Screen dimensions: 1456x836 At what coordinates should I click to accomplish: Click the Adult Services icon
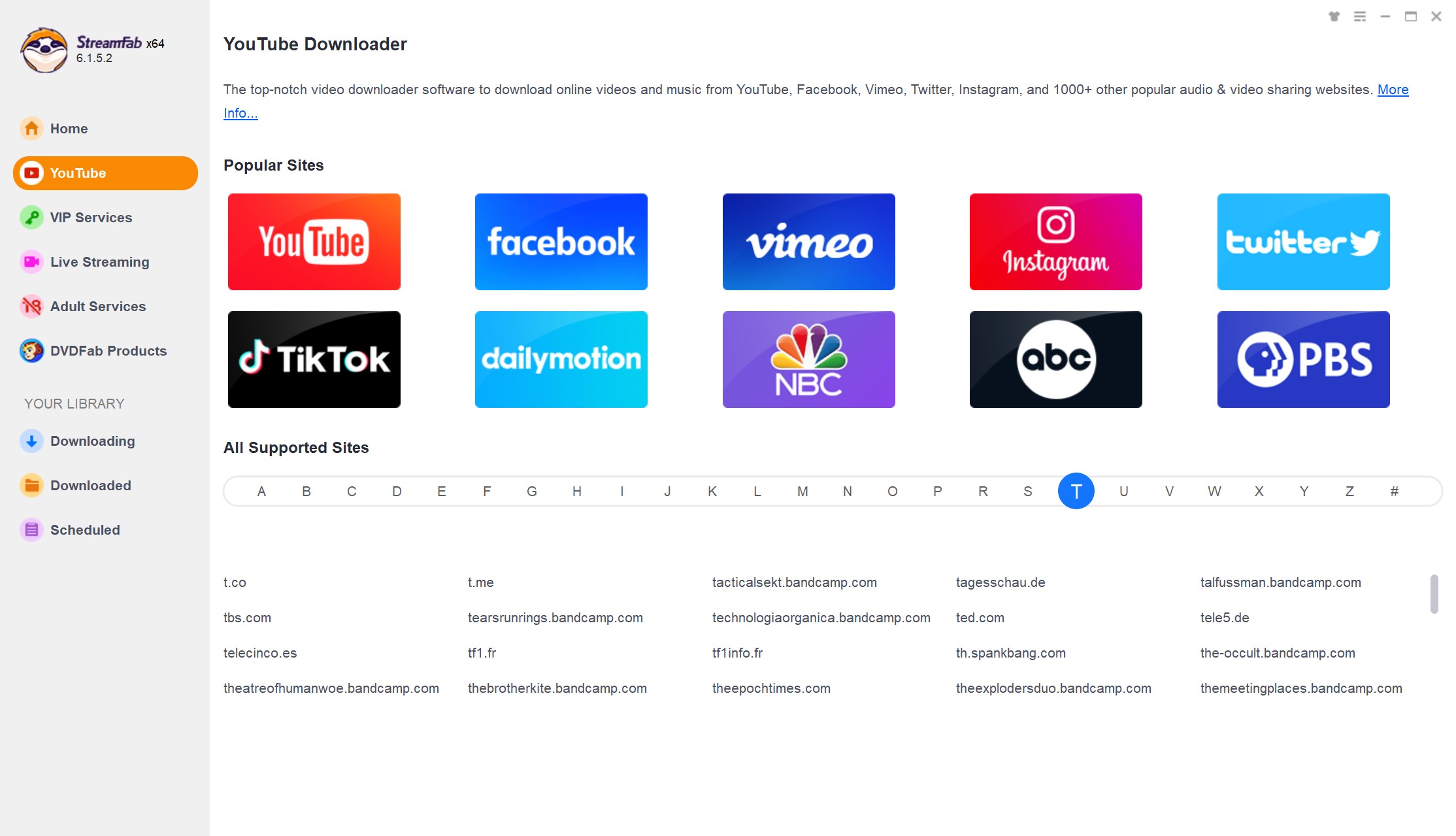[31, 306]
